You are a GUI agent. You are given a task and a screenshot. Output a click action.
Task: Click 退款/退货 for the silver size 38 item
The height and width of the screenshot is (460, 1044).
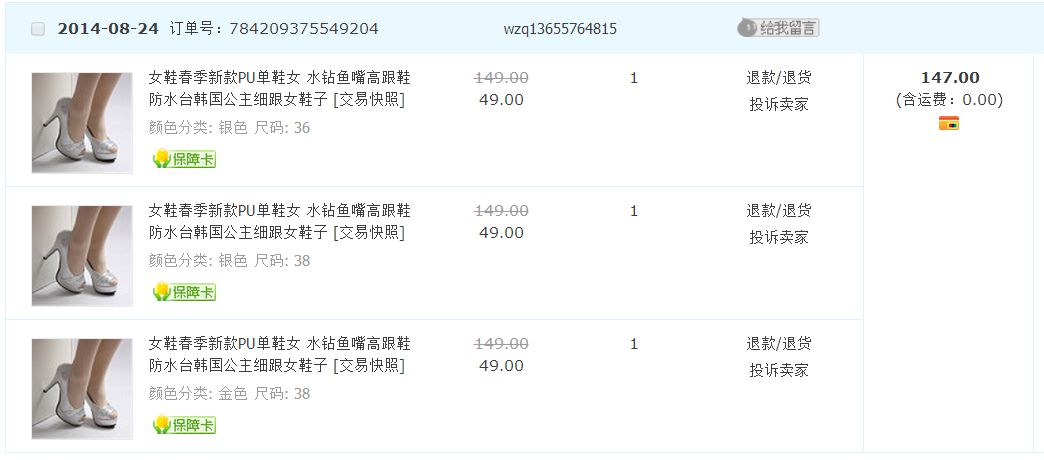coord(778,211)
